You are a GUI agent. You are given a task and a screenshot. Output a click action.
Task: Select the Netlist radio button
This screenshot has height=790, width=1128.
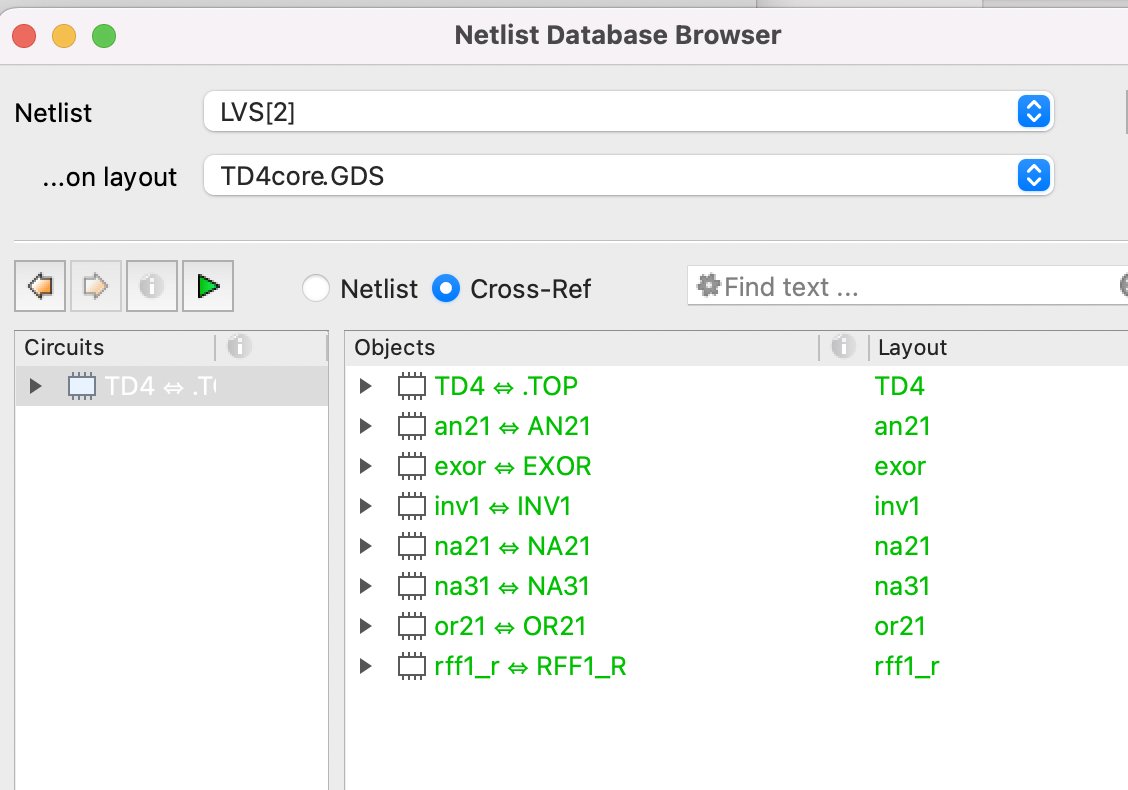point(316,289)
